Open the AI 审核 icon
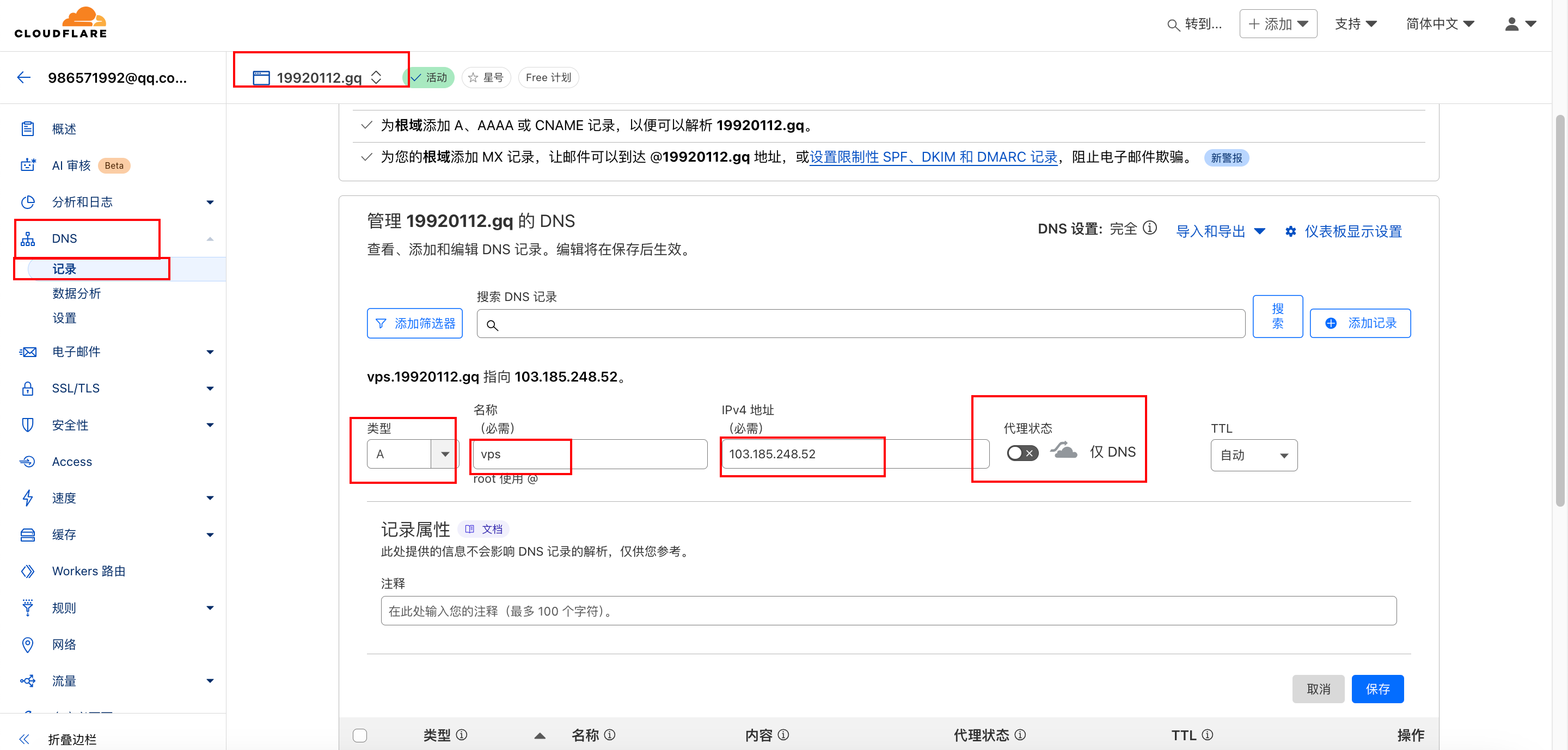 tap(27, 165)
